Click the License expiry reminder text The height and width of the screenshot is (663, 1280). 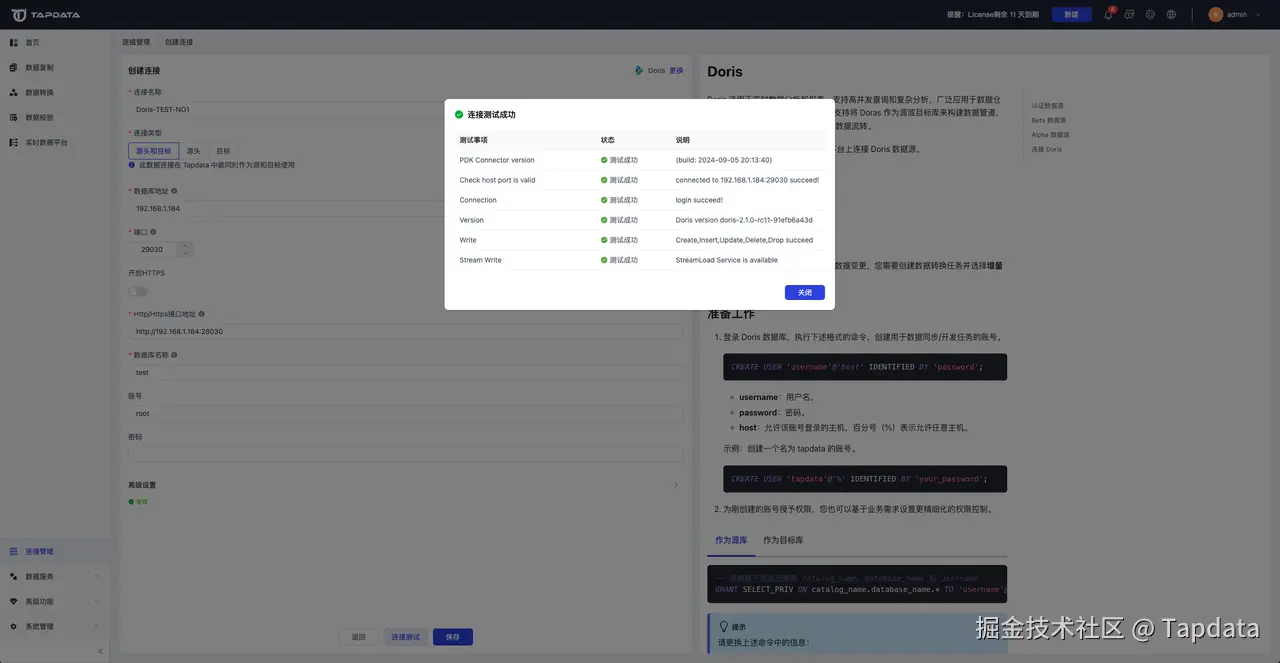point(993,15)
